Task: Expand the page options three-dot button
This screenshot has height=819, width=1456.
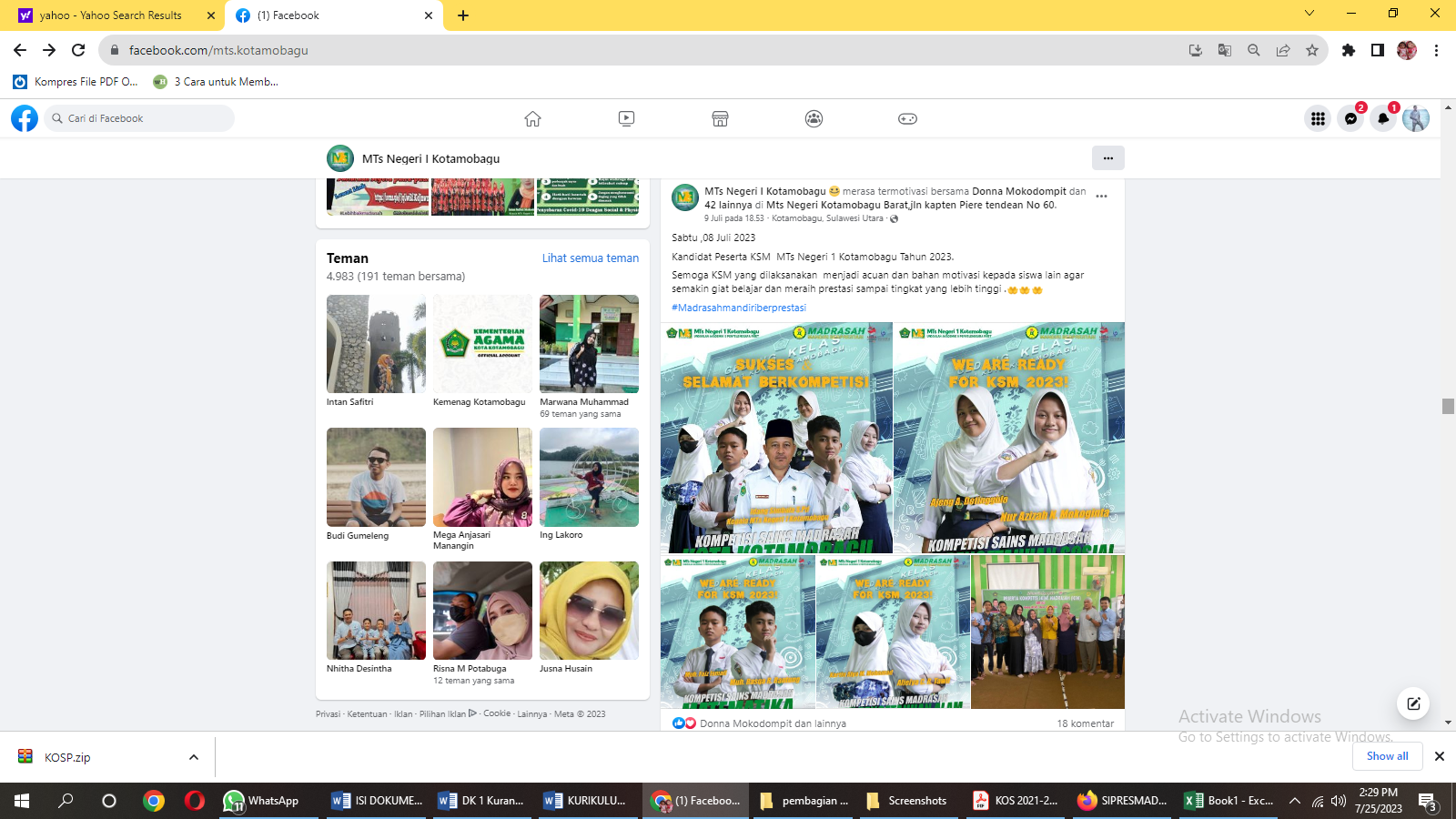Action: tap(1107, 158)
